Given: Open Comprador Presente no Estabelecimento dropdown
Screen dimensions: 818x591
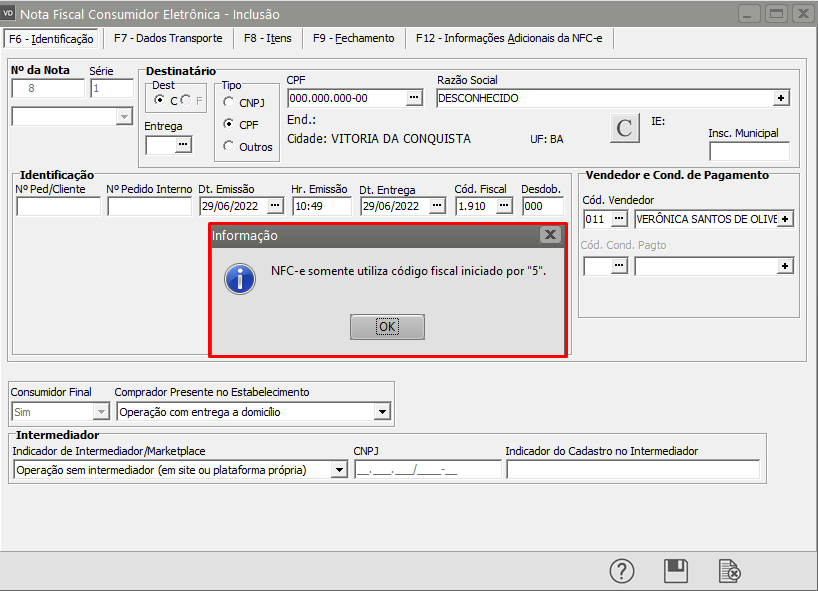Looking at the screenshot, I should click(x=382, y=411).
